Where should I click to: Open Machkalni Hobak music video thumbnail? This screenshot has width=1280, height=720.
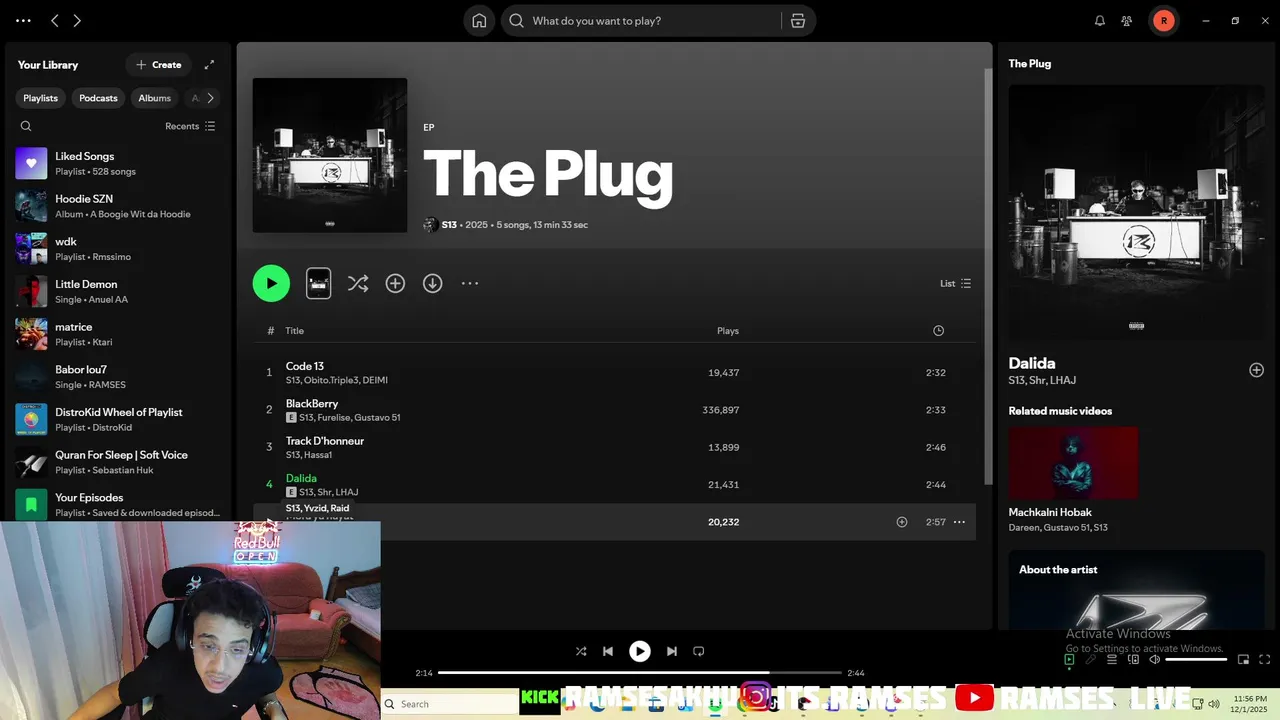tap(1073, 463)
